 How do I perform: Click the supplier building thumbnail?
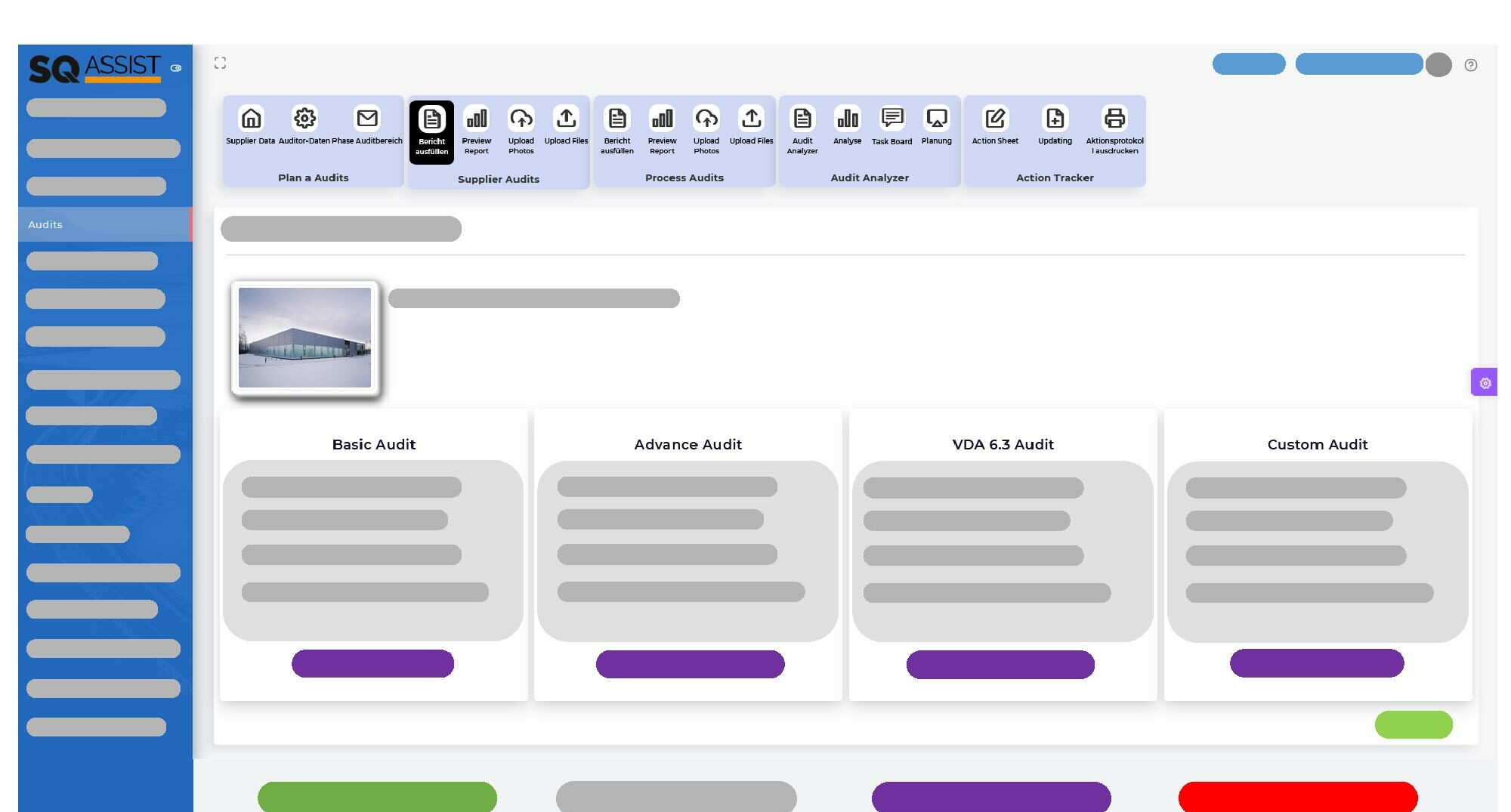pos(304,338)
